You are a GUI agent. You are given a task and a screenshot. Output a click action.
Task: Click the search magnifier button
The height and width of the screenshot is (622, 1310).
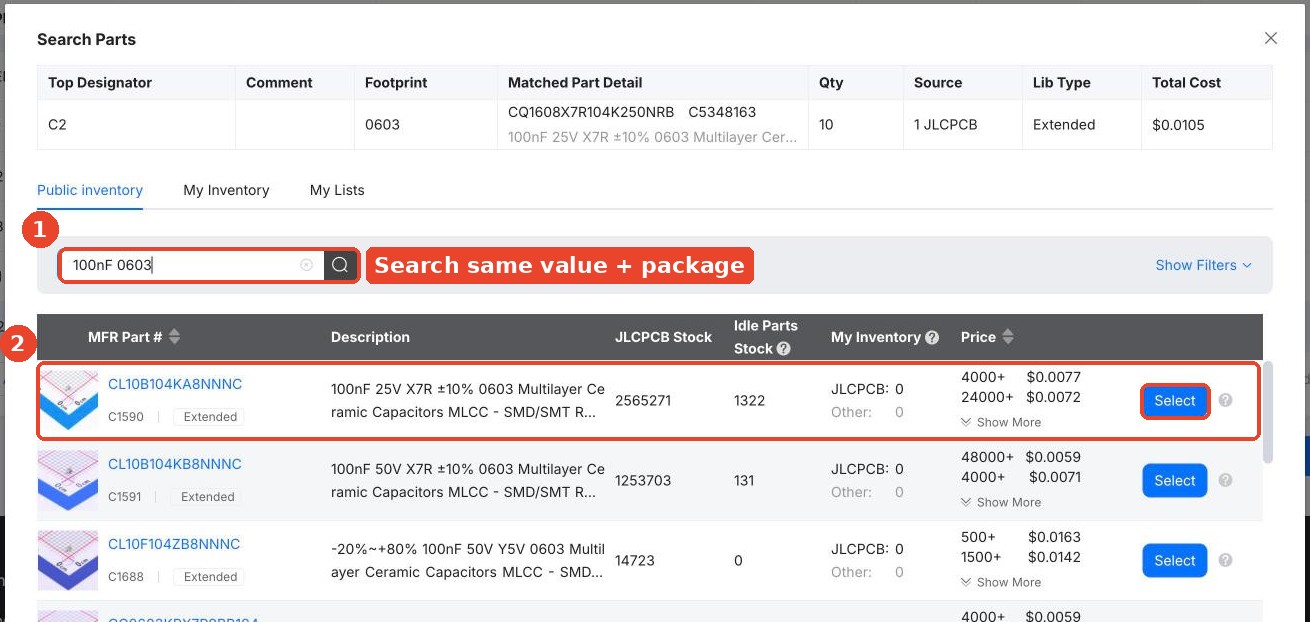(x=340, y=265)
